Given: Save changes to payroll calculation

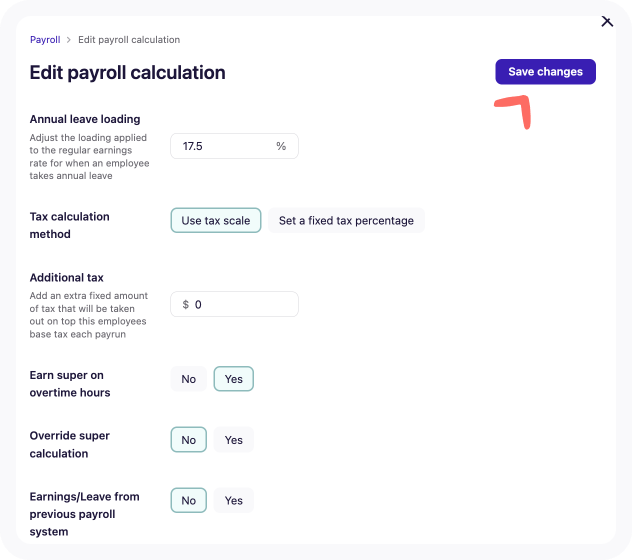Looking at the screenshot, I should (545, 72).
